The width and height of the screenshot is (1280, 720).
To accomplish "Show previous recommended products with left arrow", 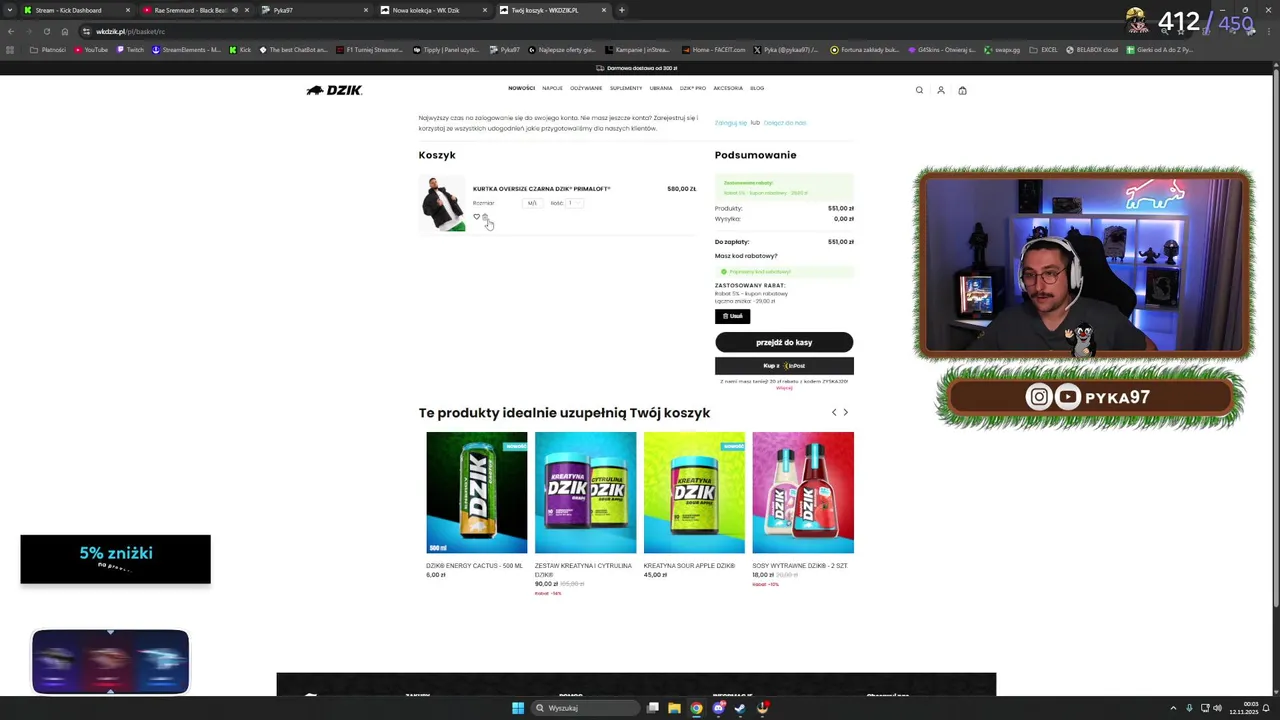I will pos(834,412).
